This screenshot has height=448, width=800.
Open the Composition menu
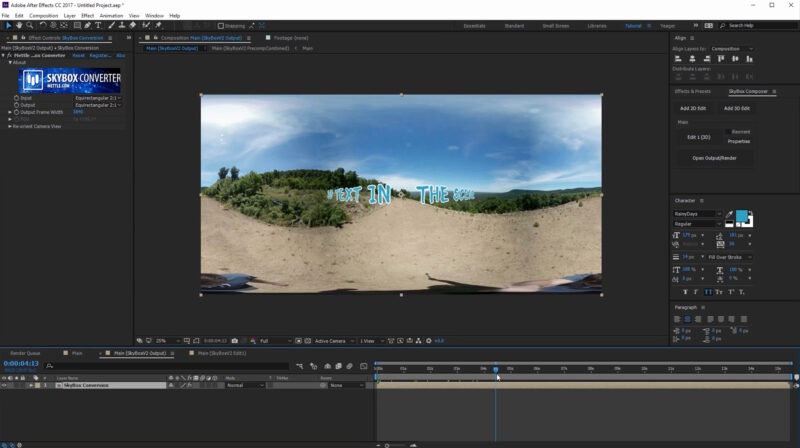pos(43,16)
